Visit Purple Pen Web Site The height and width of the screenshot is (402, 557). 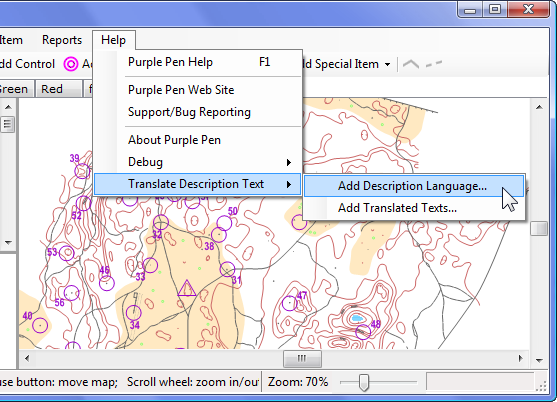pos(198,90)
